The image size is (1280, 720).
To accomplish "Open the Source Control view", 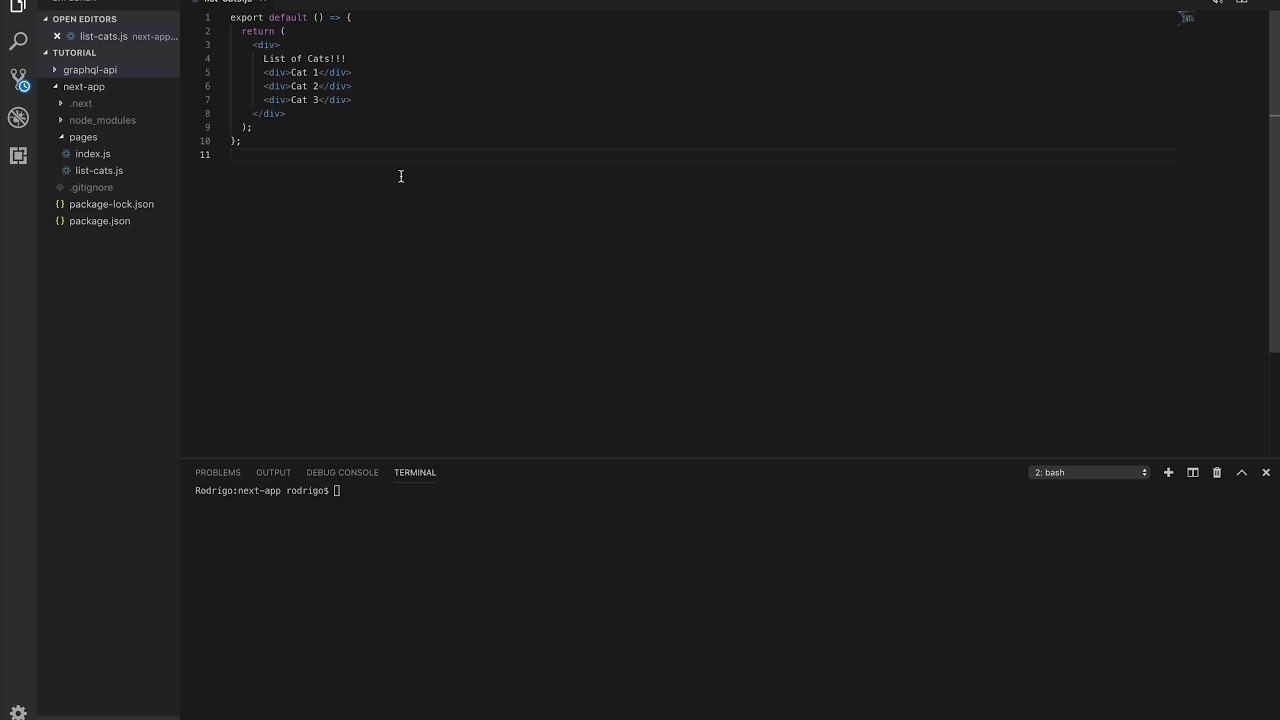I will [18, 79].
